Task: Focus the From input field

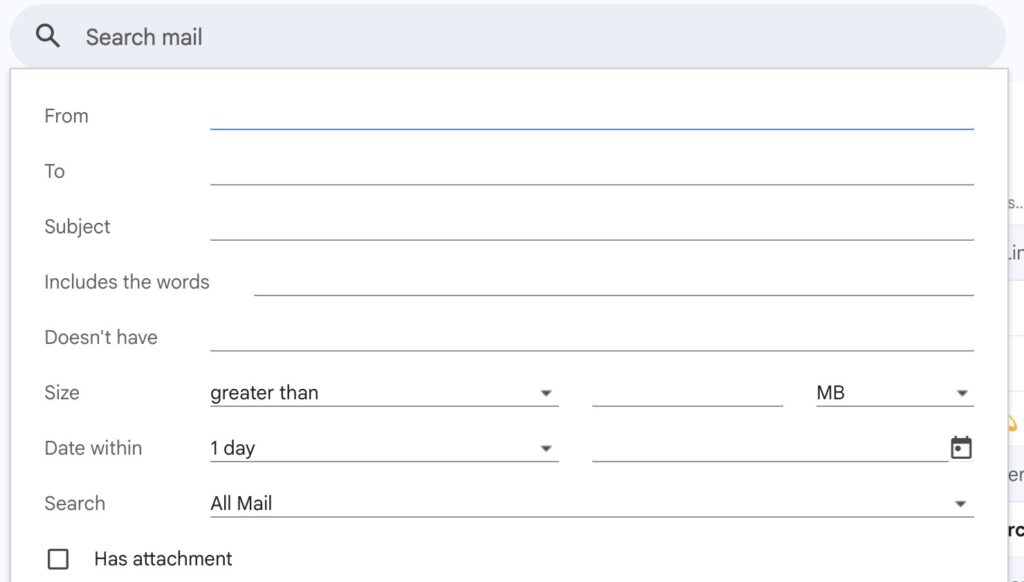Action: click(591, 116)
